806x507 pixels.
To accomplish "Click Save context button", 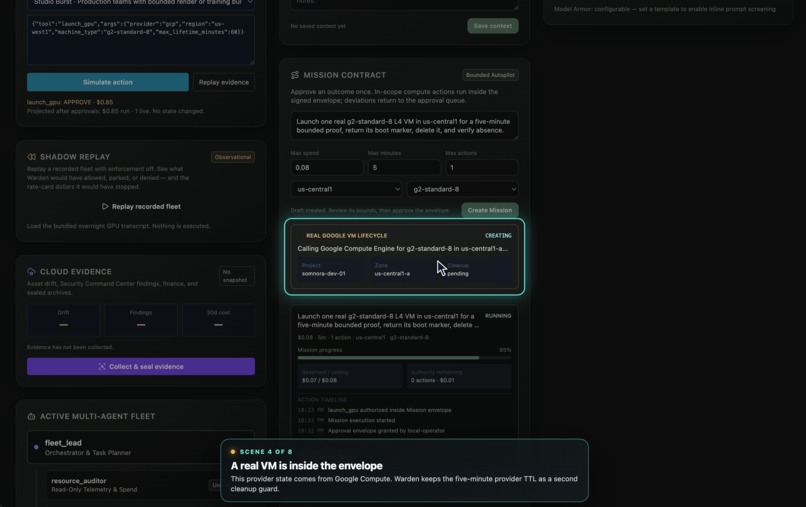I will (x=492, y=26).
